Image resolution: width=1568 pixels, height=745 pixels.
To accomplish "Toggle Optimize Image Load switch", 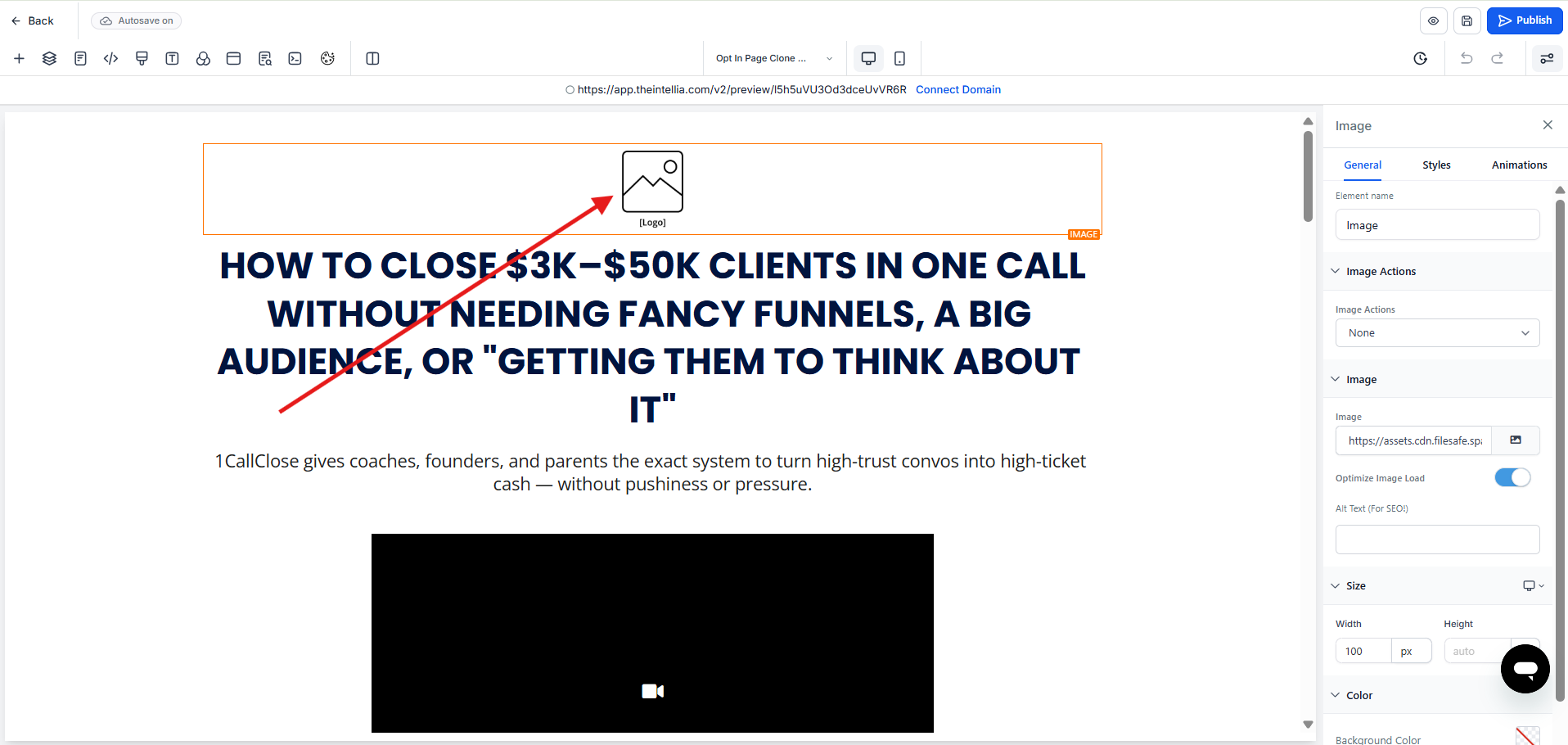I will pos(1512,478).
